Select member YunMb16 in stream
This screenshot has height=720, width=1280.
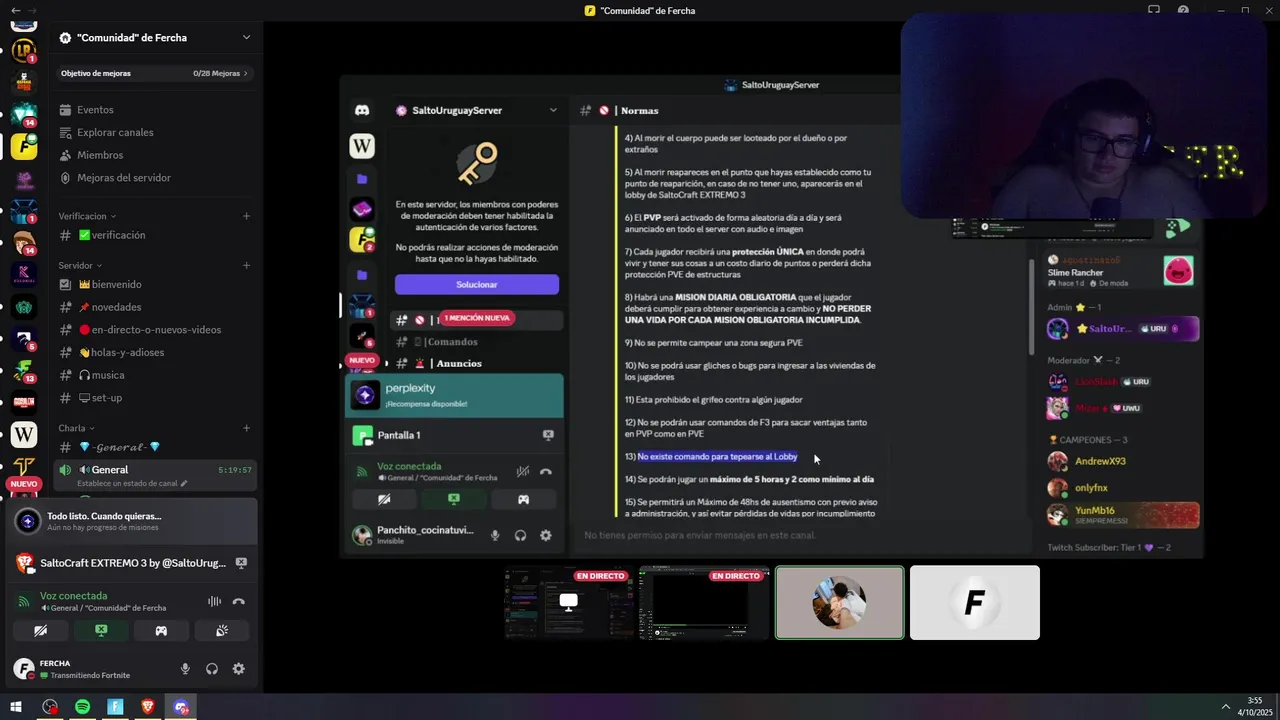(x=1122, y=515)
